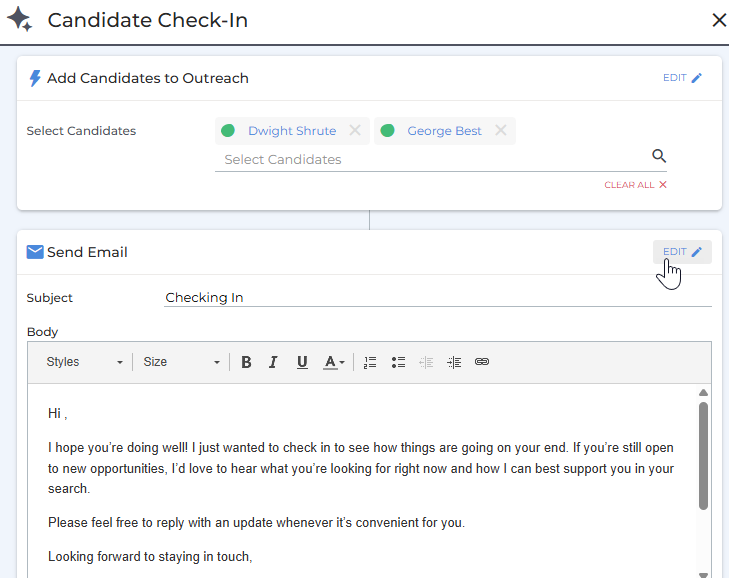Screen dimensions: 729x578
Task: Remove George Best from candidates
Action: (x=500, y=131)
